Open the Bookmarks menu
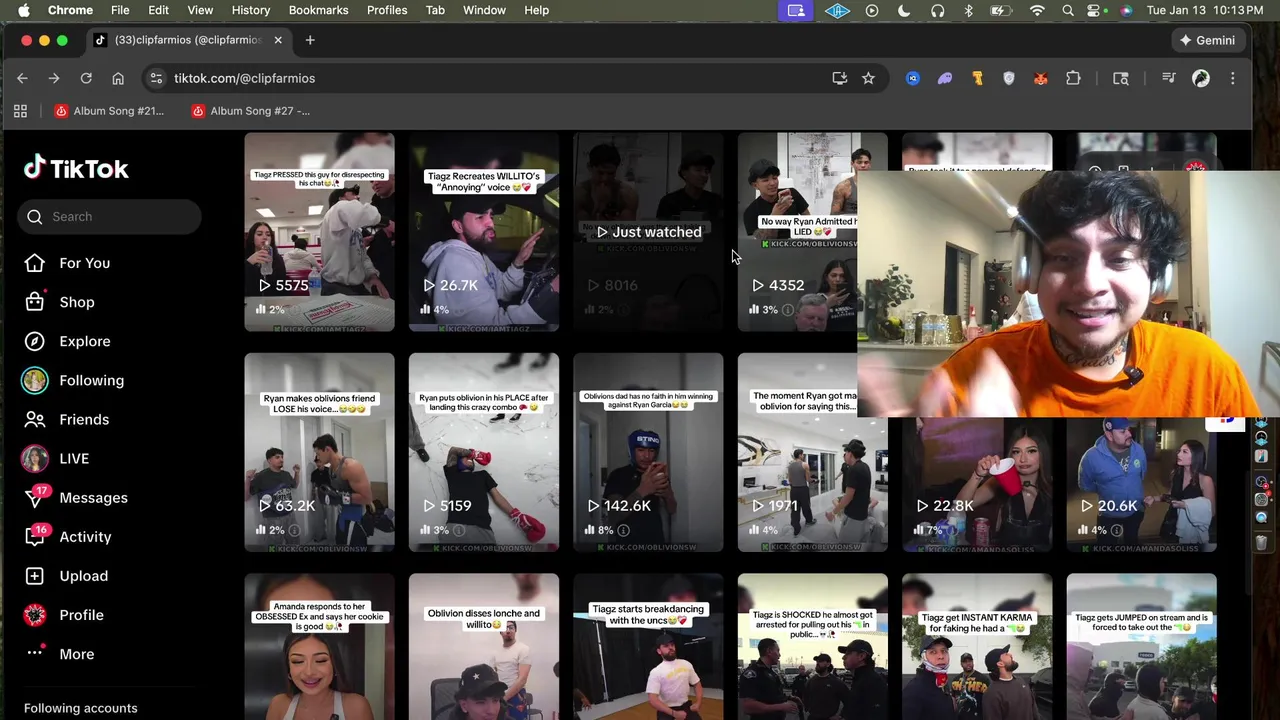 (318, 10)
